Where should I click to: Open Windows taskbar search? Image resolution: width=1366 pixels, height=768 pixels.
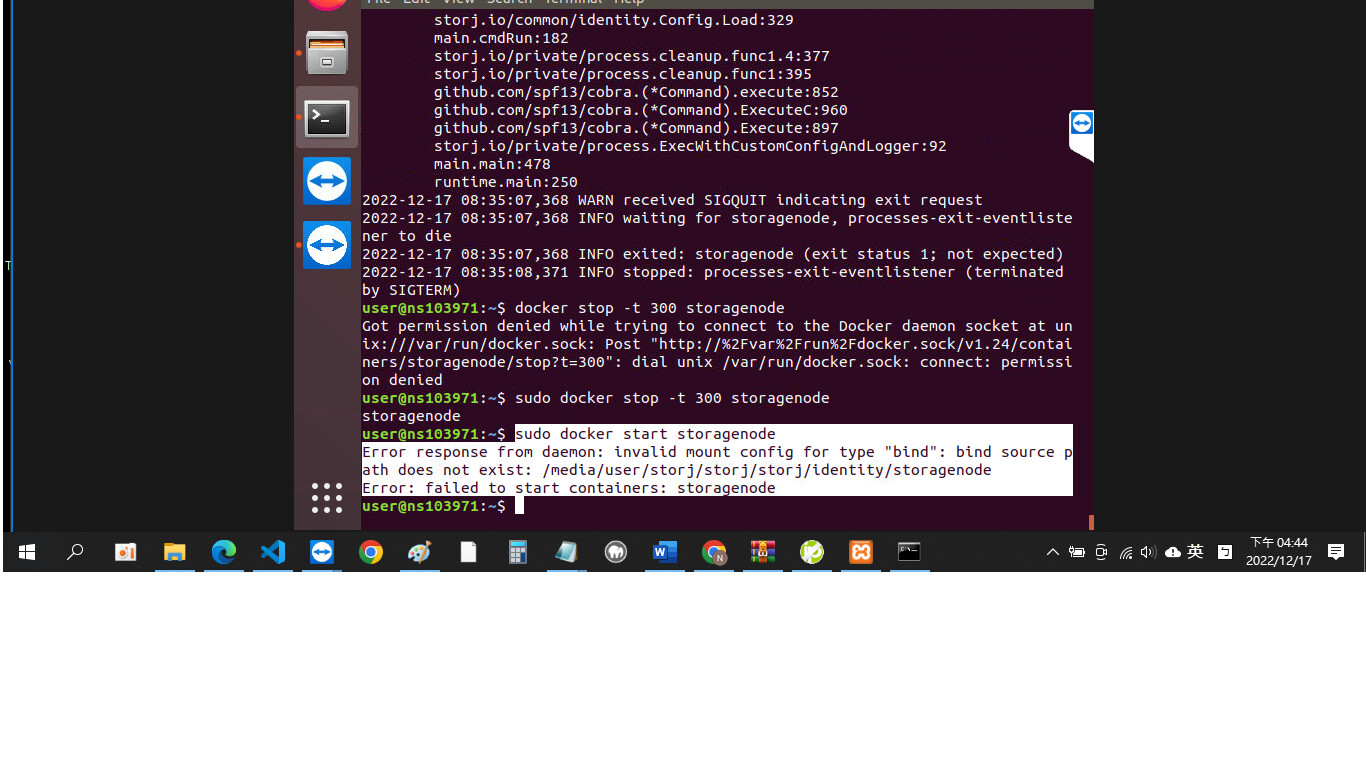[x=75, y=552]
